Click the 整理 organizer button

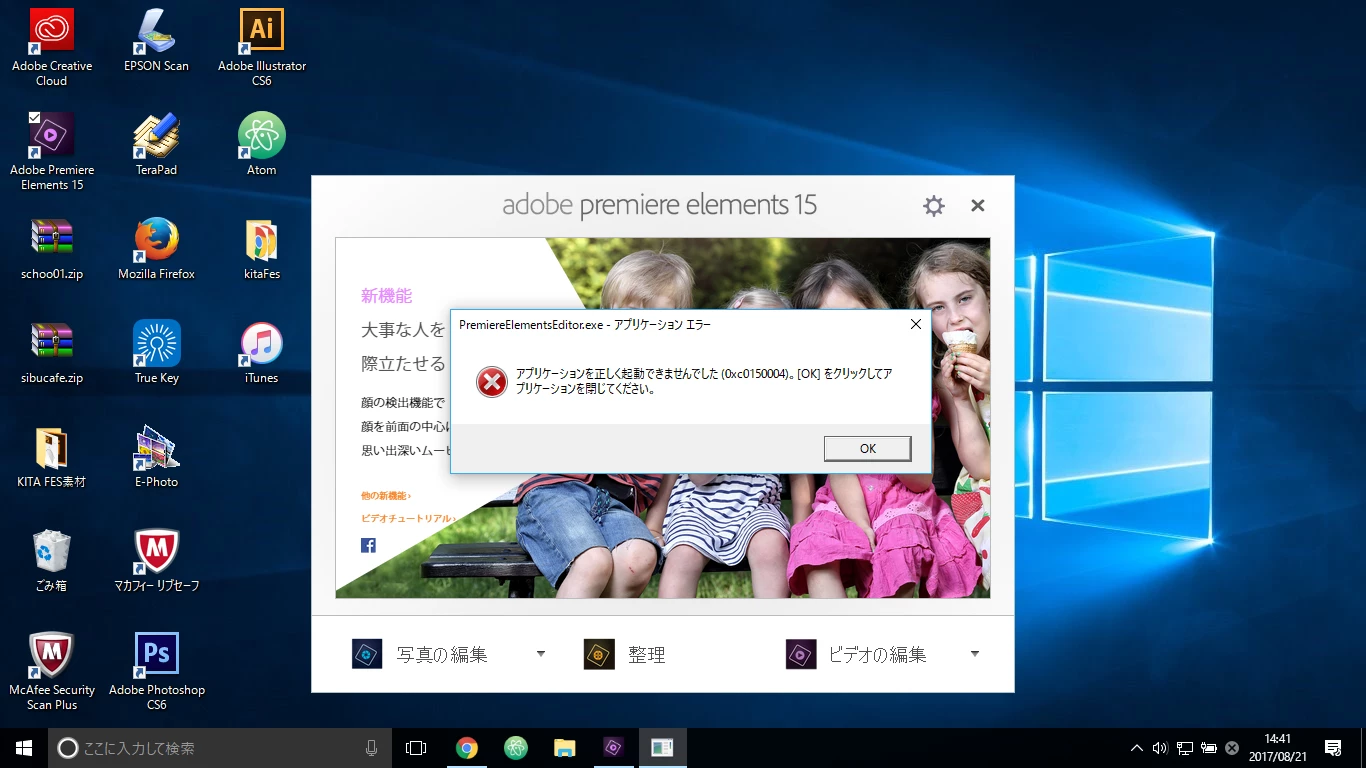(x=625, y=655)
